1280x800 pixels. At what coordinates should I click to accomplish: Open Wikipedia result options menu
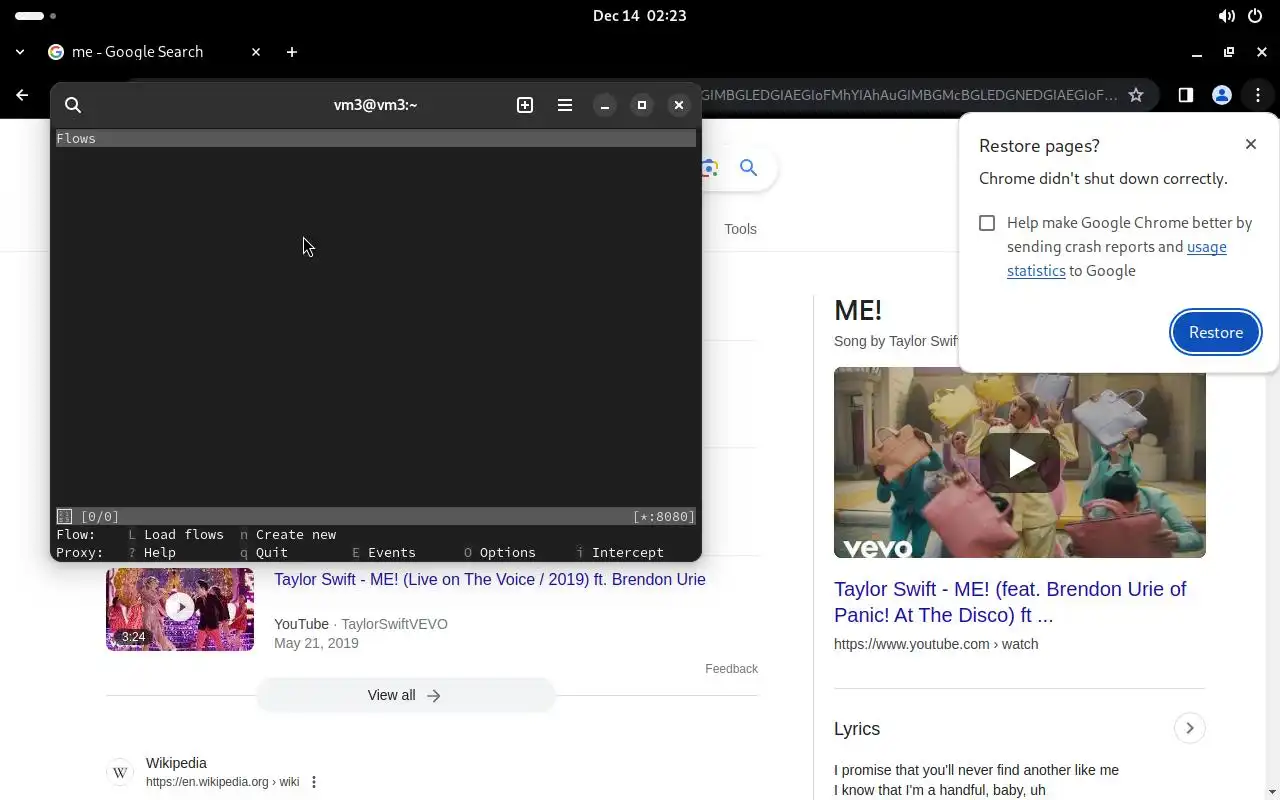[314, 782]
